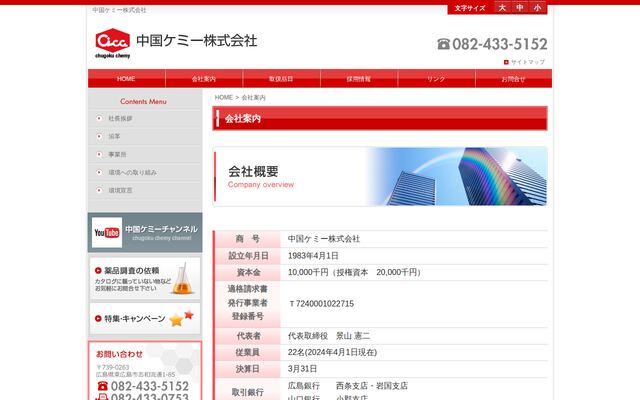Click the 代表取締役 representative name value
640x400 pixels.
pos(329,336)
